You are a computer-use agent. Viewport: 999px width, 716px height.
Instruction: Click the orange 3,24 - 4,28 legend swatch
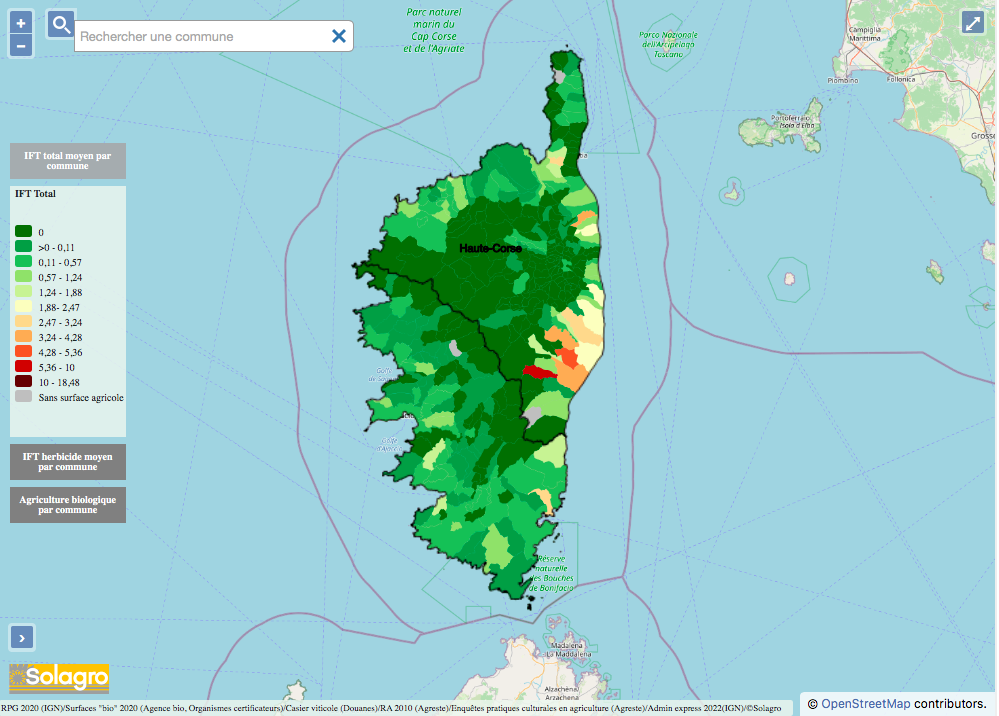23,337
